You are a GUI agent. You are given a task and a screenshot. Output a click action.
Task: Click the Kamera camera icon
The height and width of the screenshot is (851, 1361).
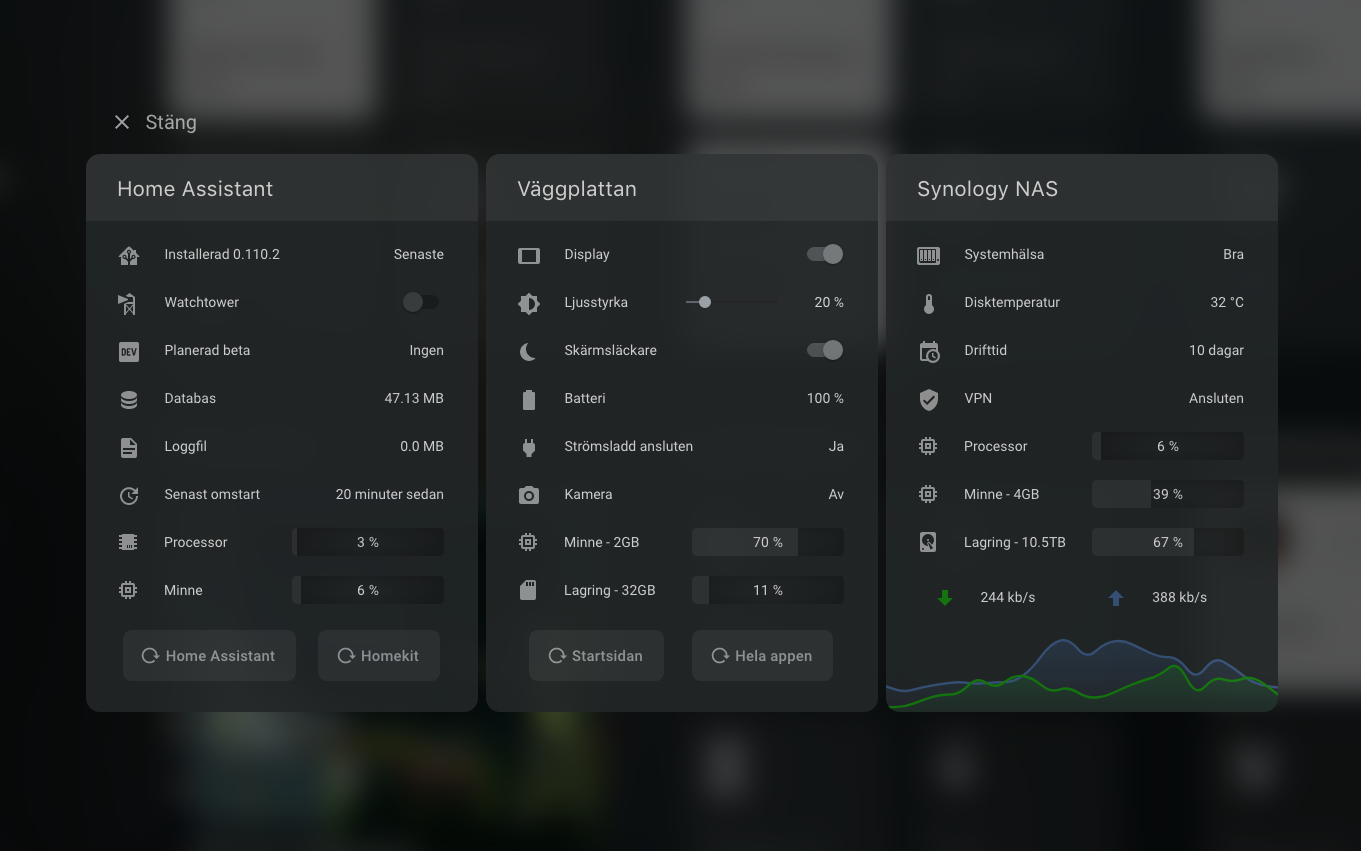[528, 495]
